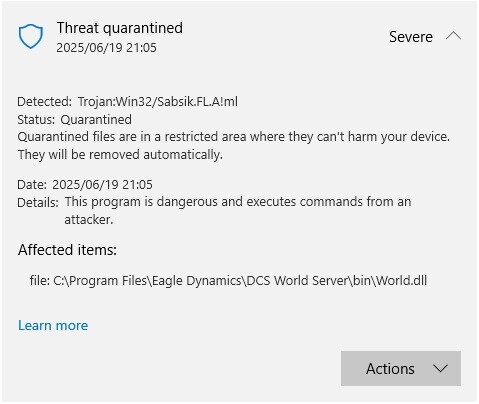Click the Date field value

coord(102,185)
